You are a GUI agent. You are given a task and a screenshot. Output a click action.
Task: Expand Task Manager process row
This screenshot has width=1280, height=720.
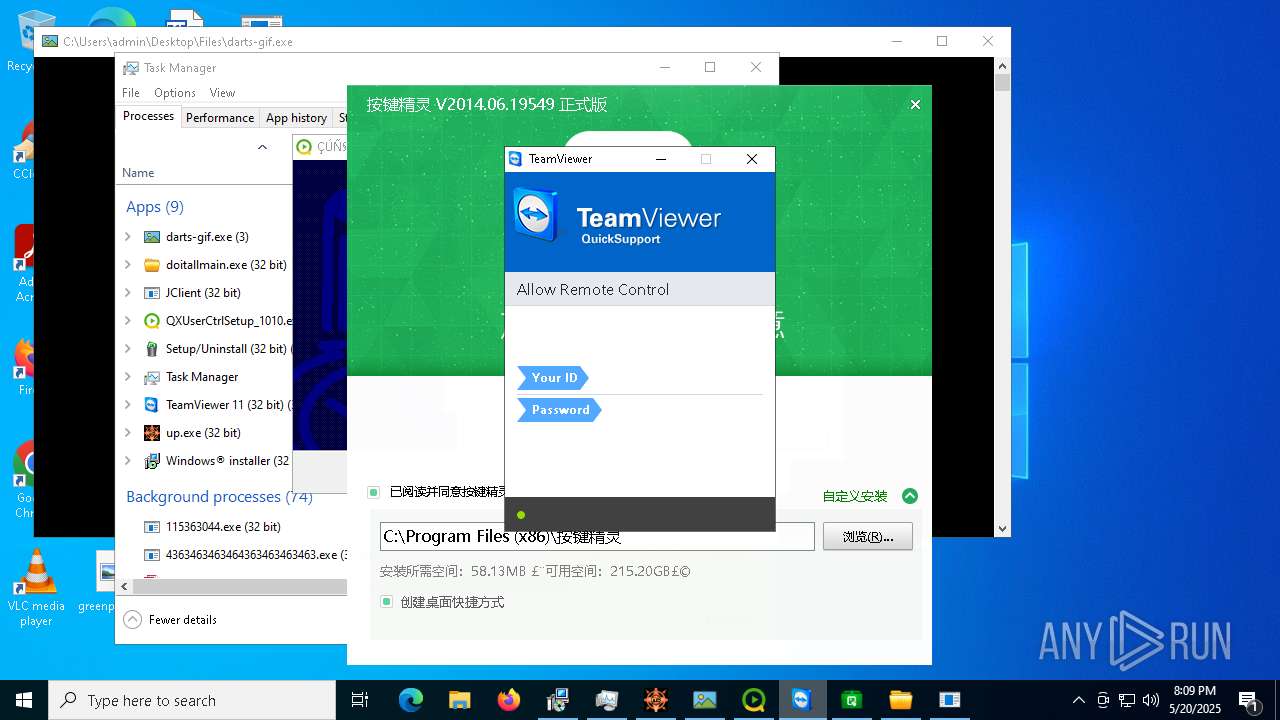[128, 377]
